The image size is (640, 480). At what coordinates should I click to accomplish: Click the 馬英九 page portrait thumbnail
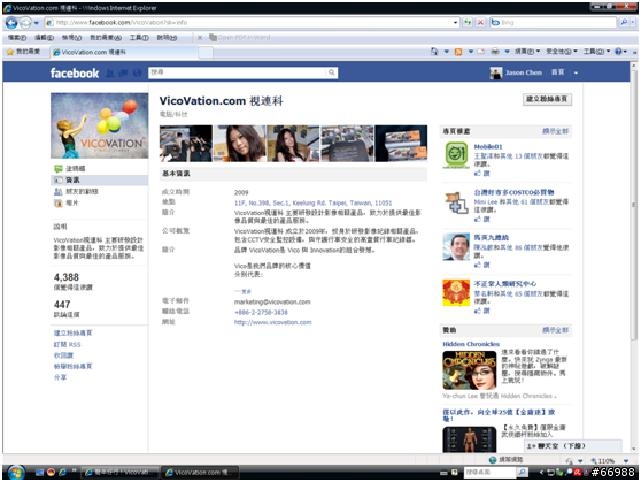(x=456, y=247)
